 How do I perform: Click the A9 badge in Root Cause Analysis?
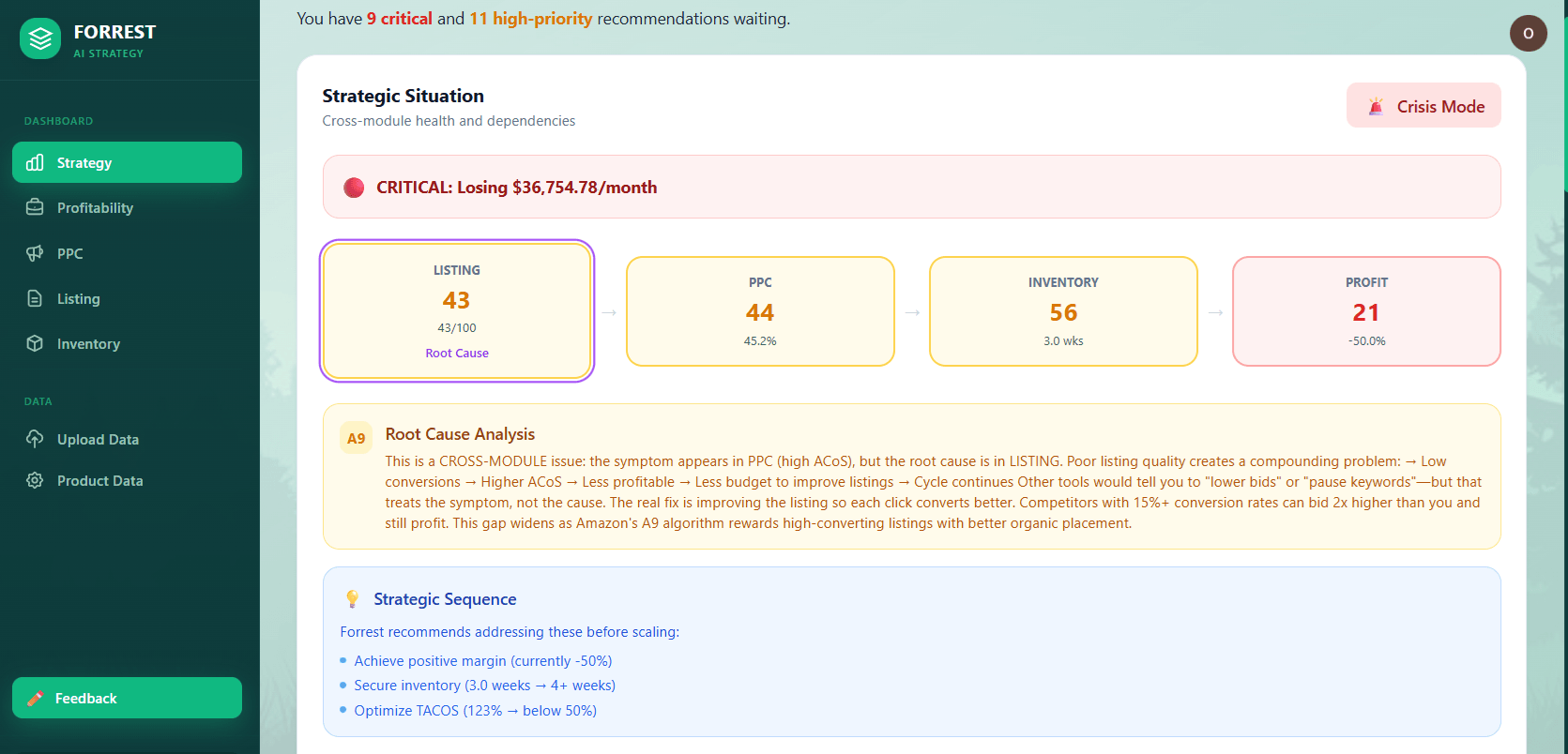pyautogui.click(x=356, y=438)
